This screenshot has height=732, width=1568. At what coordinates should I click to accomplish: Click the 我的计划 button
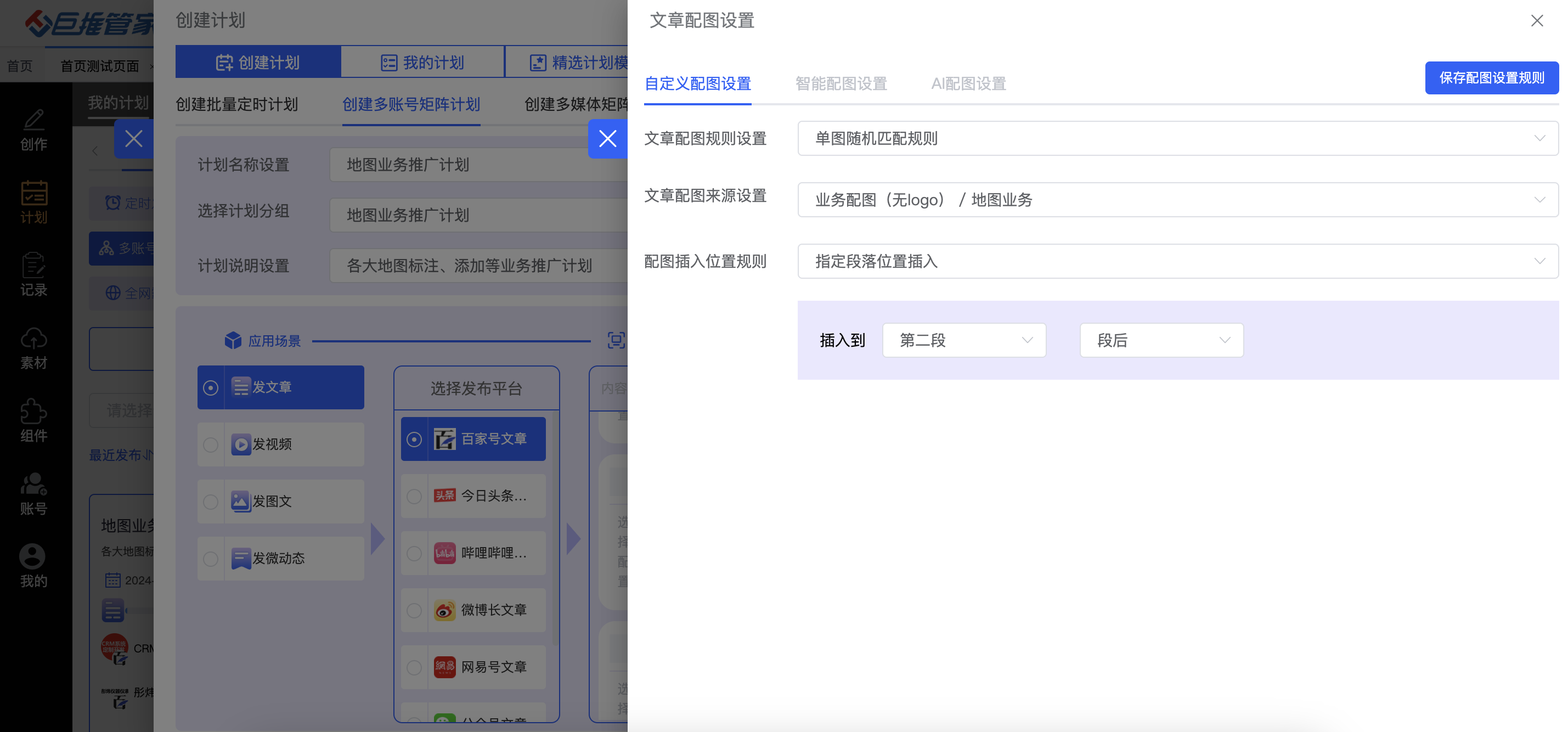[422, 62]
